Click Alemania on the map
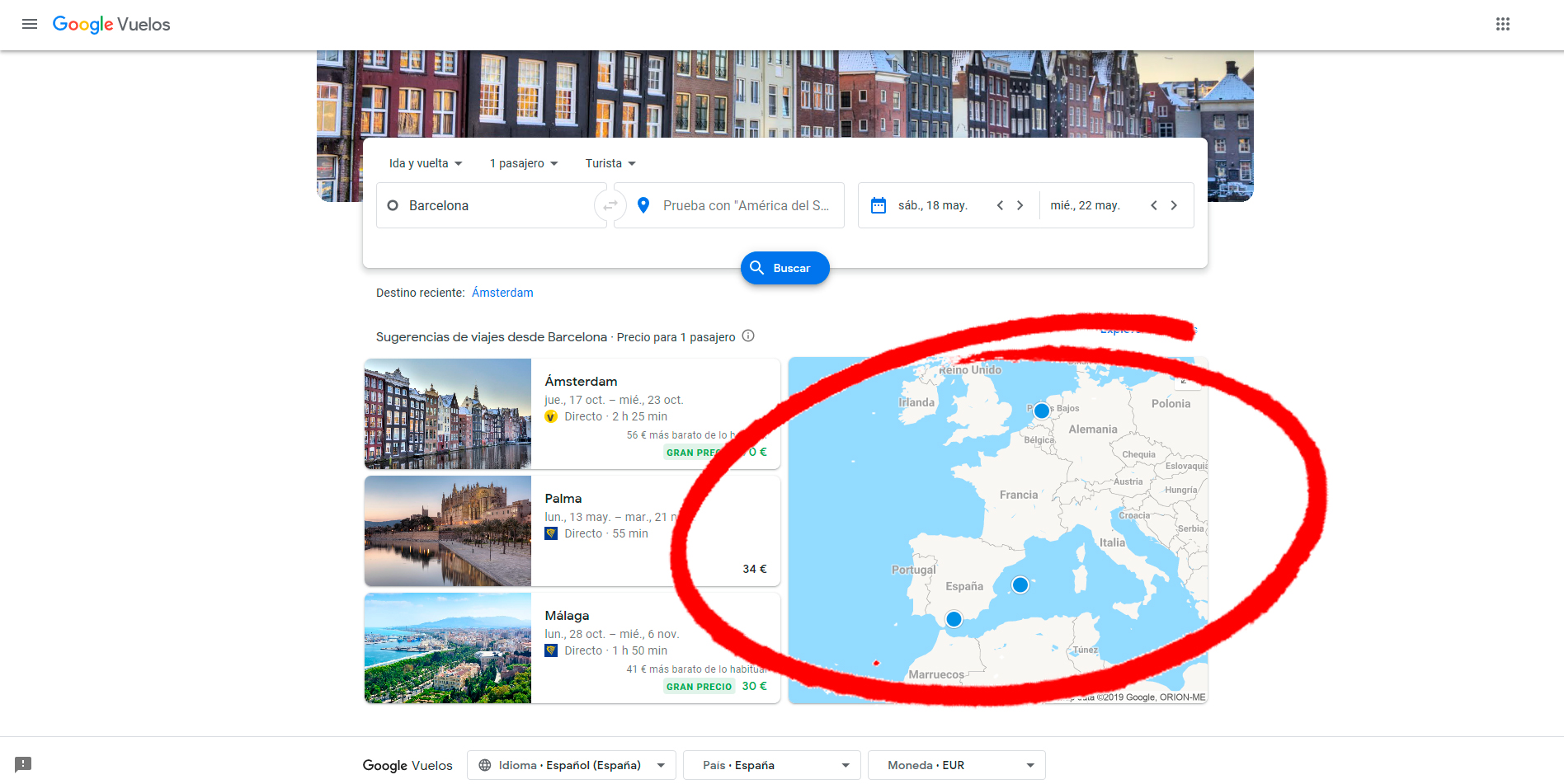The width and height of the screenshot is (1564, 784). point(1093,430)
